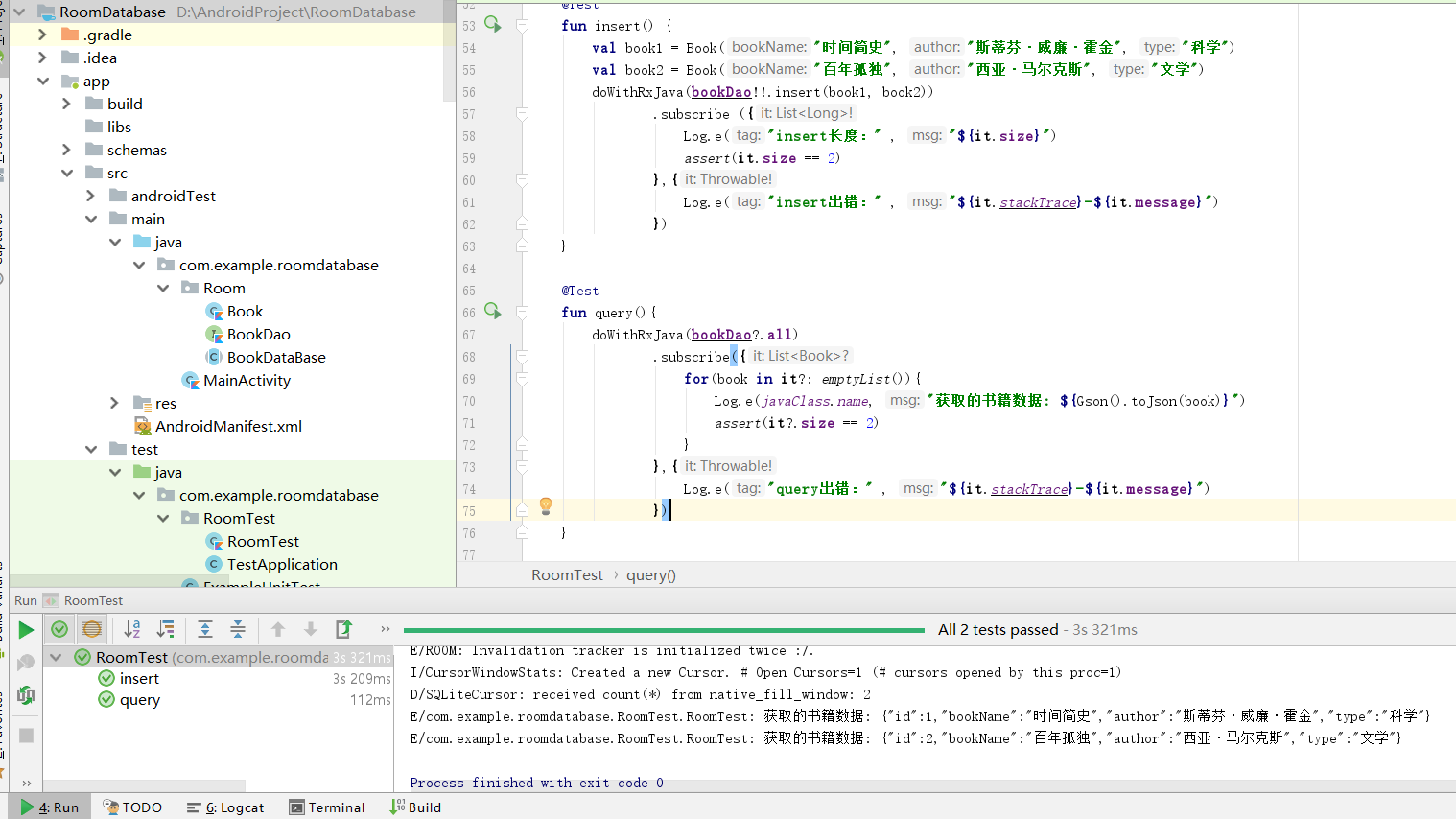Click the bookDao reference on line 67
Screen dimensions: 1456x819
721,335
